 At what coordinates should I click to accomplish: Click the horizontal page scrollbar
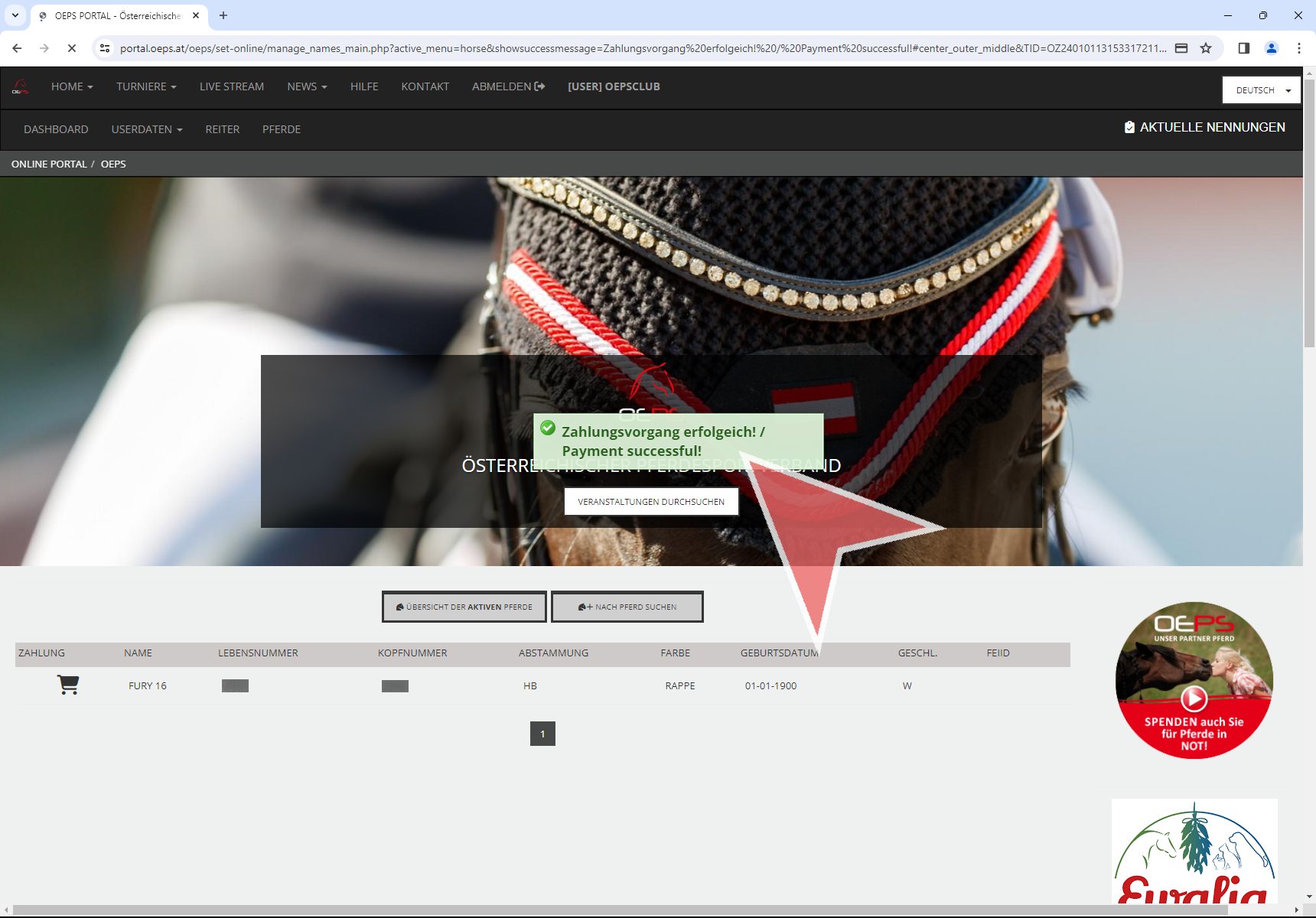620,910
